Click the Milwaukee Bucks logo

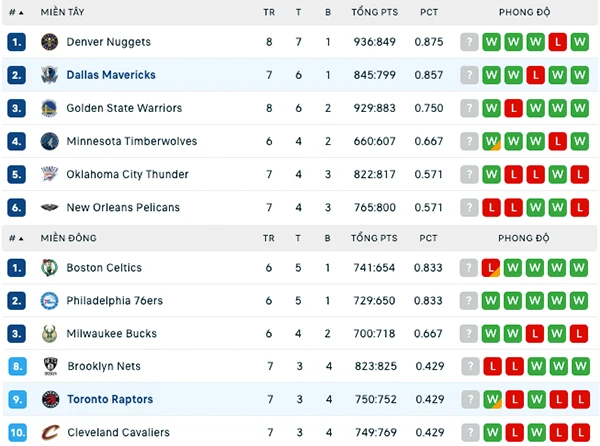(49, 334)
